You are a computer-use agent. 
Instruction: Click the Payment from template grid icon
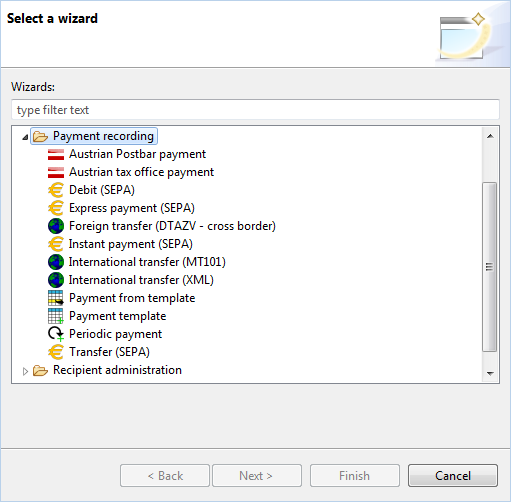point(56,298)
